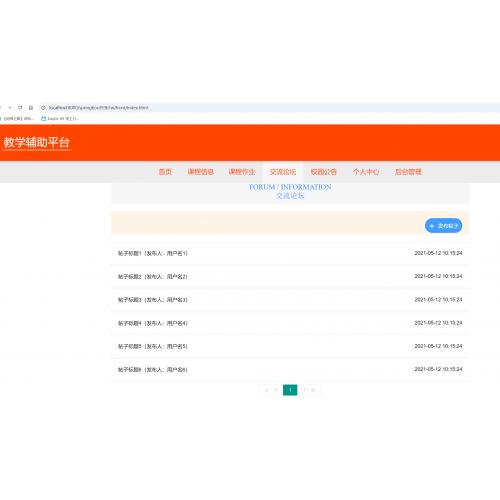The height and width of the screenshot is (500, 500).
Task: Select the 交流论坛 menu tab
Action: point(283,172)
